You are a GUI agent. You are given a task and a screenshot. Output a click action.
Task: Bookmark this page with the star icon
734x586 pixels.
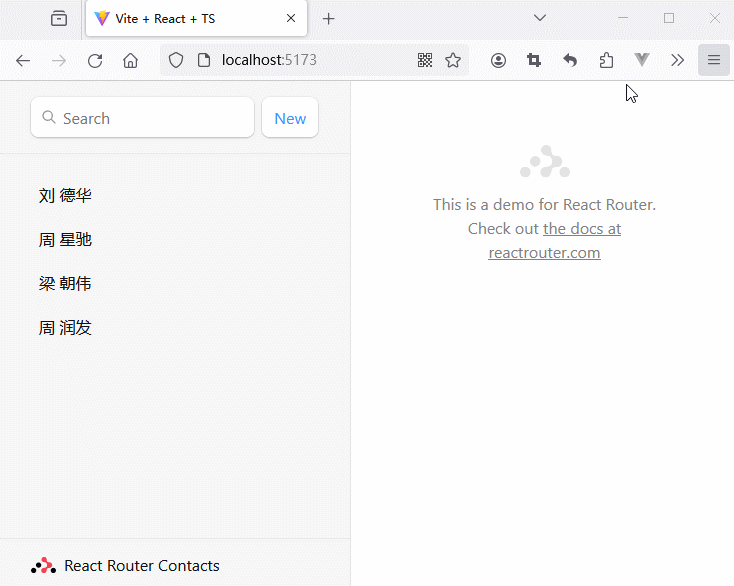[453, 60]
